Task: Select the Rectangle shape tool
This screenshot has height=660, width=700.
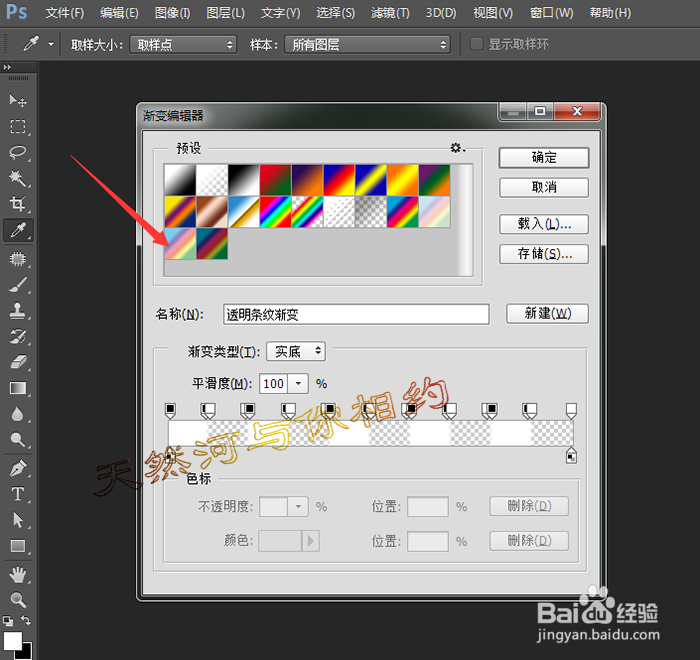Action: [x=18, y=546]
